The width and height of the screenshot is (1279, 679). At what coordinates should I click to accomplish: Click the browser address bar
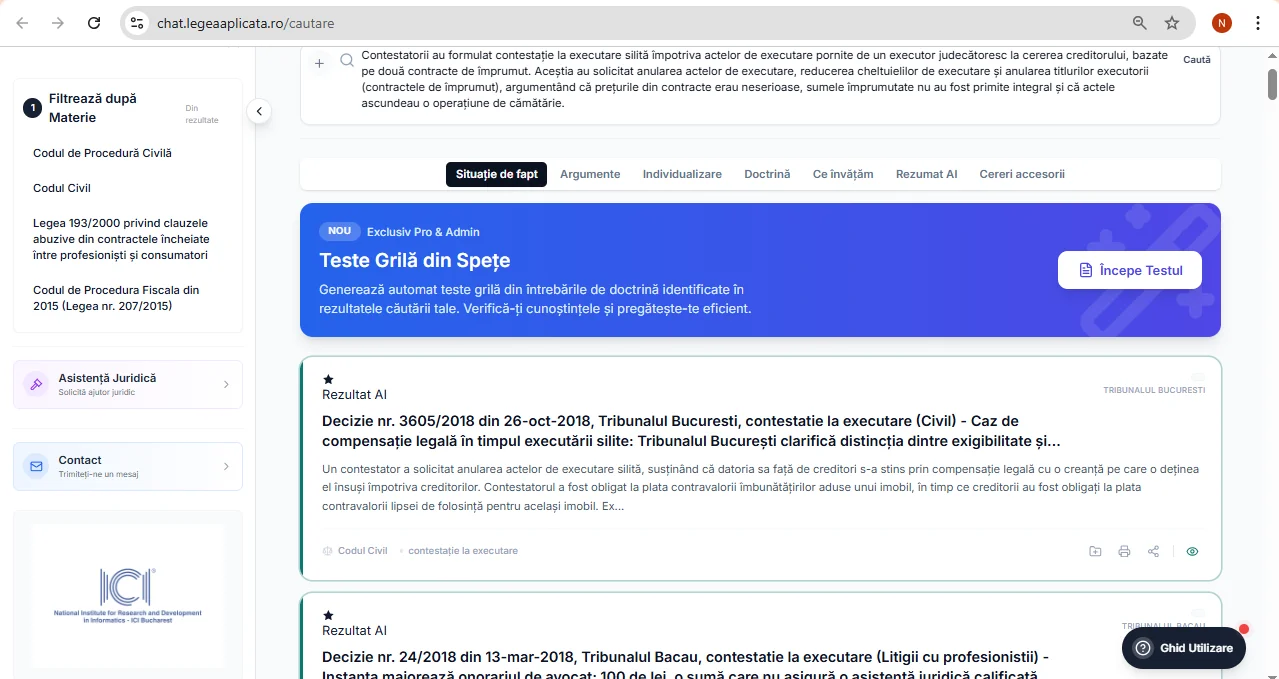coord(400,22)
